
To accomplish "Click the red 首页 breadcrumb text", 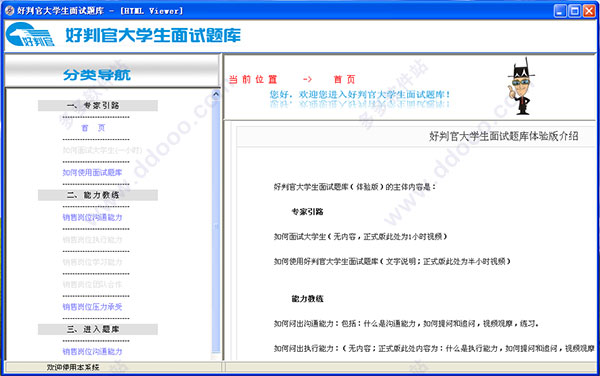I will point(344,80).
